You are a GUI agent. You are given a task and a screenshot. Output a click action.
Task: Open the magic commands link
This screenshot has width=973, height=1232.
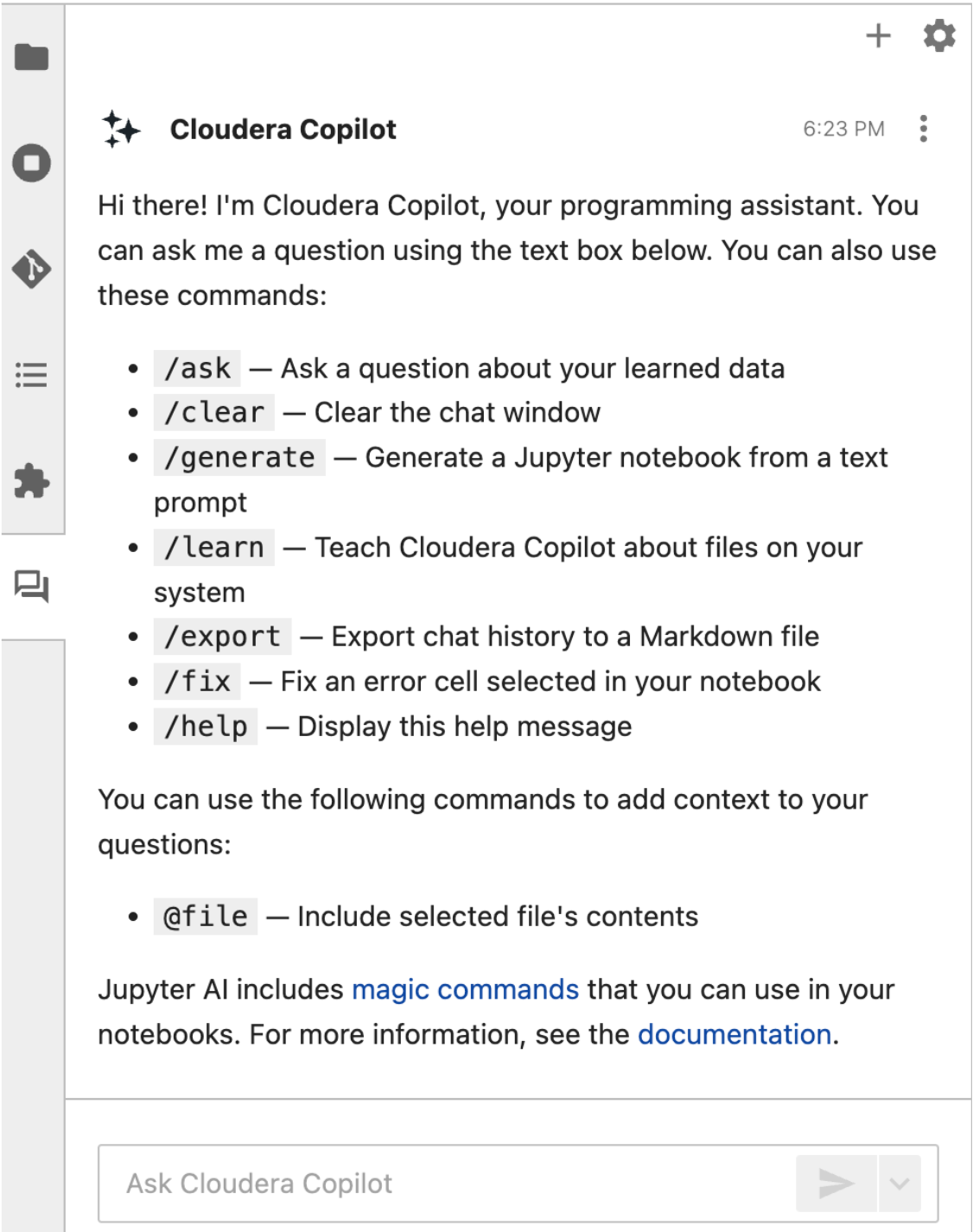coord(465,989)
